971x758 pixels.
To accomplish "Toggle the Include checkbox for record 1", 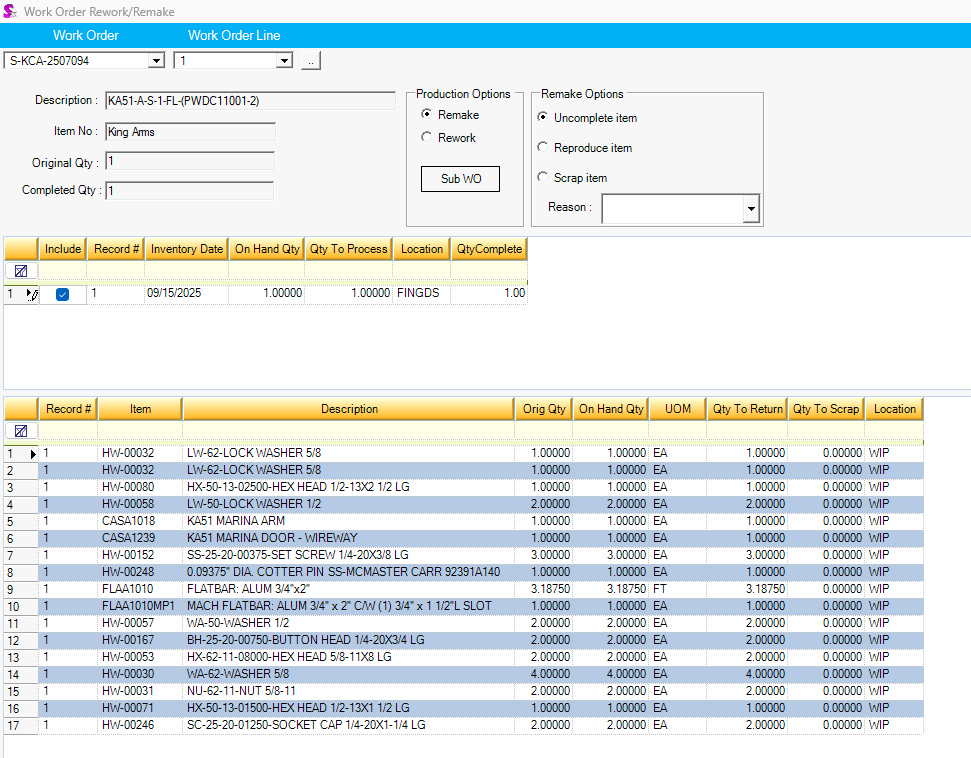I will 62,294.
